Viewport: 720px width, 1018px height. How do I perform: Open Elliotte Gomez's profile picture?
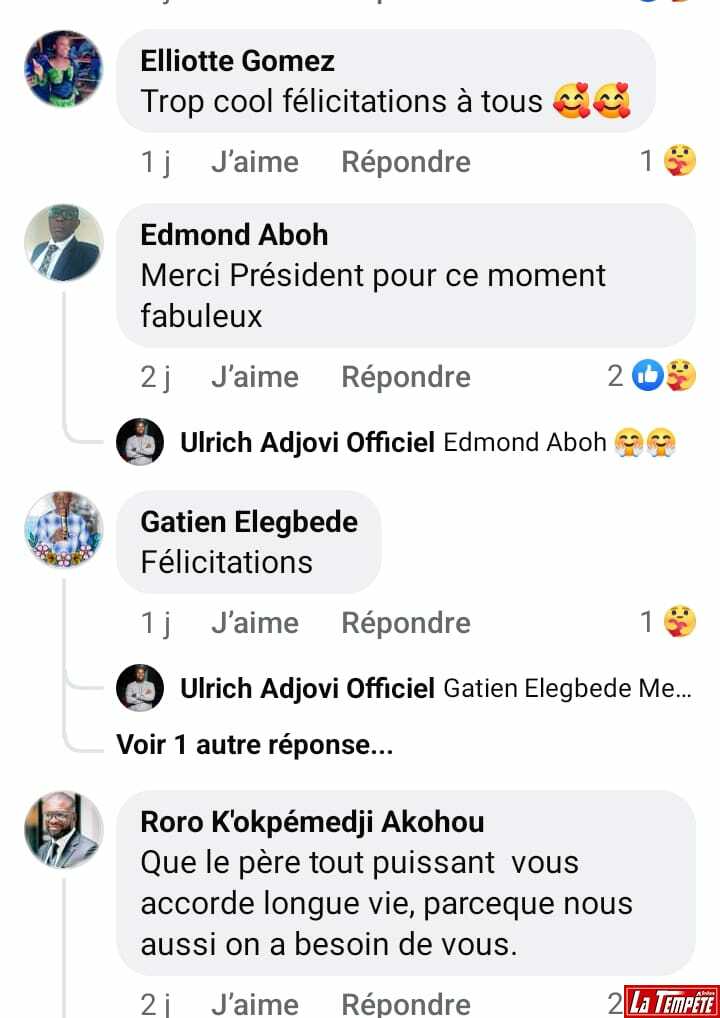point(63,68)
